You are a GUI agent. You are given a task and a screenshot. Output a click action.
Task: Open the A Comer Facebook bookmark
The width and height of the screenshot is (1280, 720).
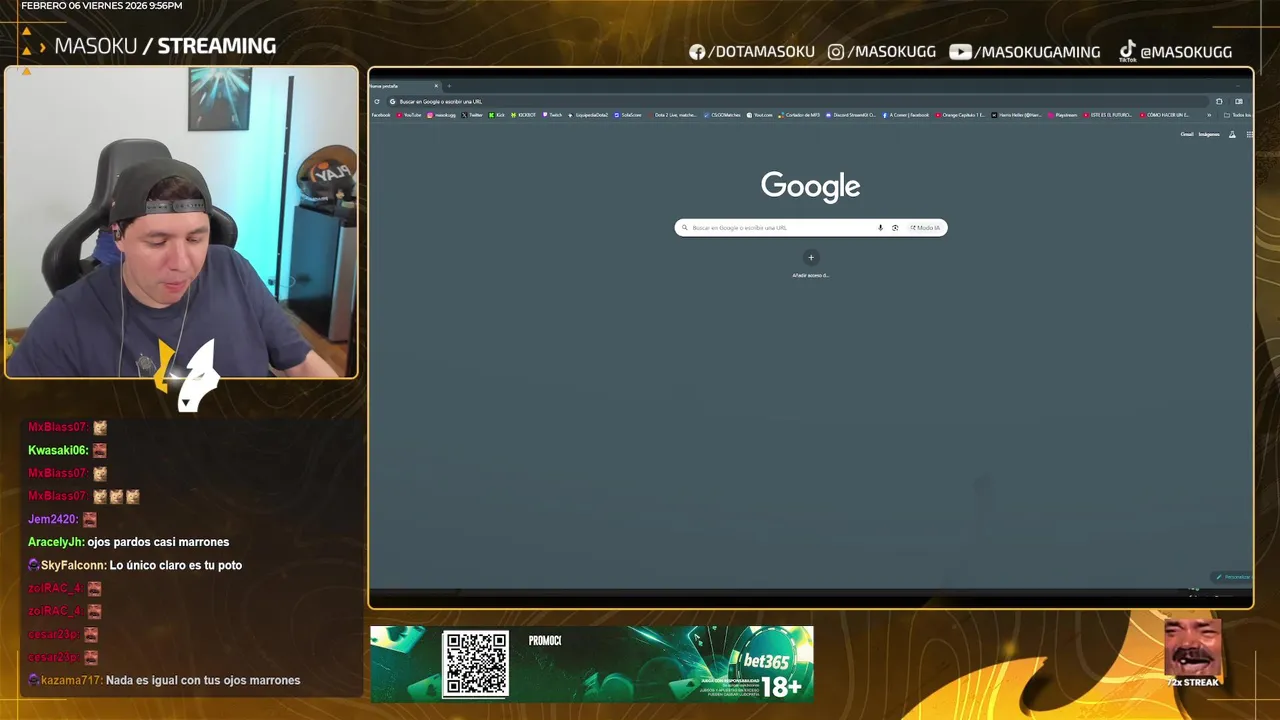tap(905, 115)
